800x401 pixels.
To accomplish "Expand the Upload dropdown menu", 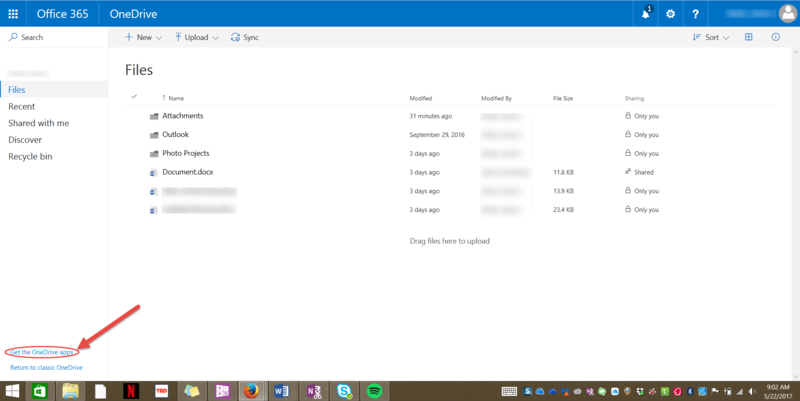I will point(196,37).
